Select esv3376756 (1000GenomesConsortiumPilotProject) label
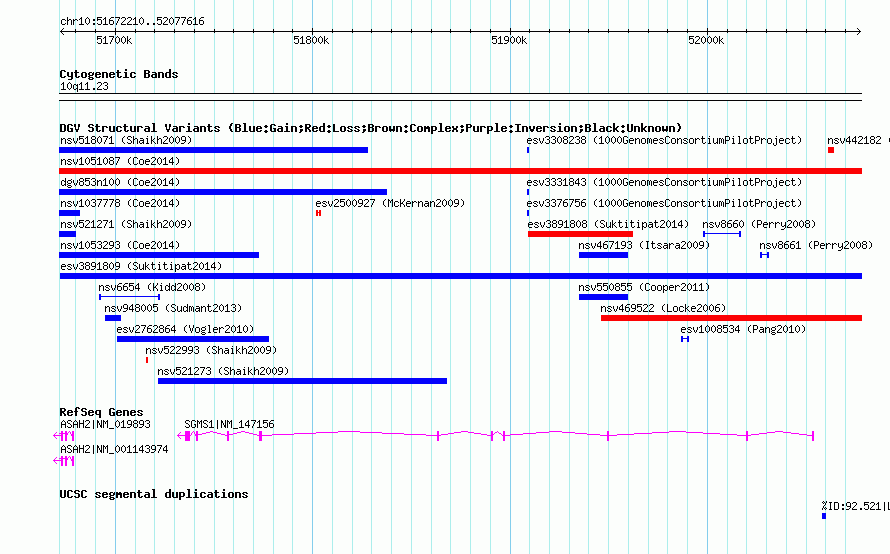Image resolution: width=890 pixels, height=554 pixels. click(x=664, y=203)
